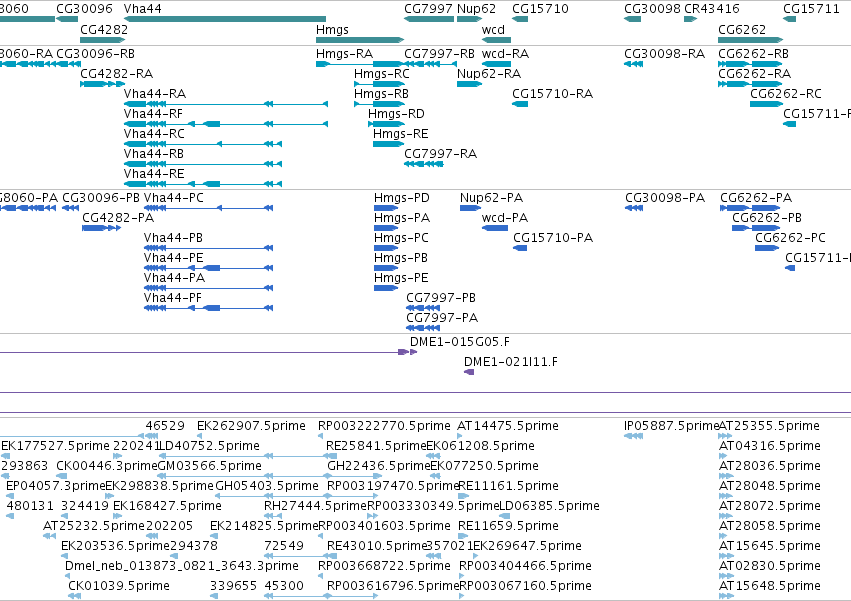Open EST AT25355.5prime
The height and width of the screenshot is (601, 851).
[769, 426]
